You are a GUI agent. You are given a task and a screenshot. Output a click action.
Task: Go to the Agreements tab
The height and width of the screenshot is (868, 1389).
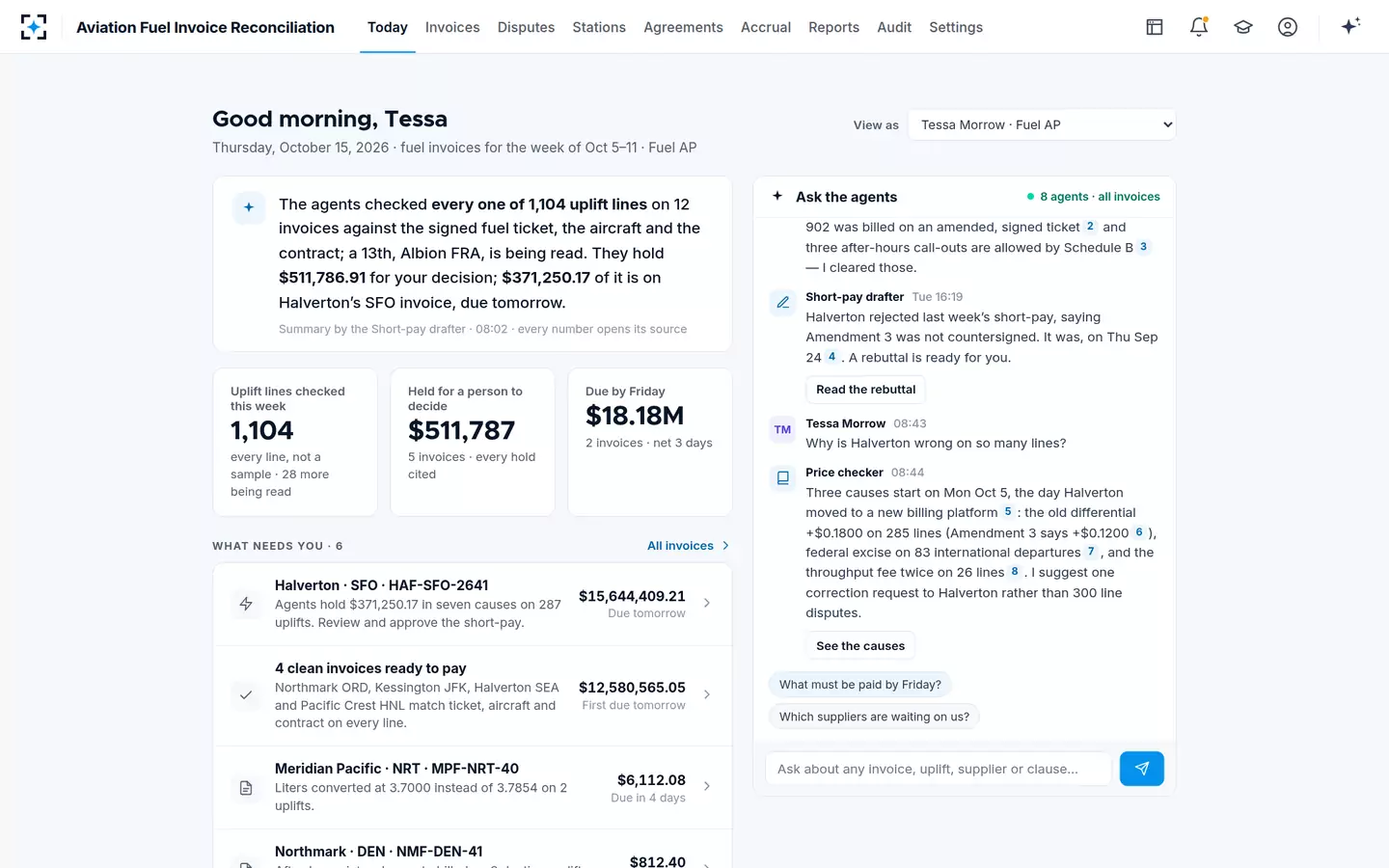click(x=683, y=27)
